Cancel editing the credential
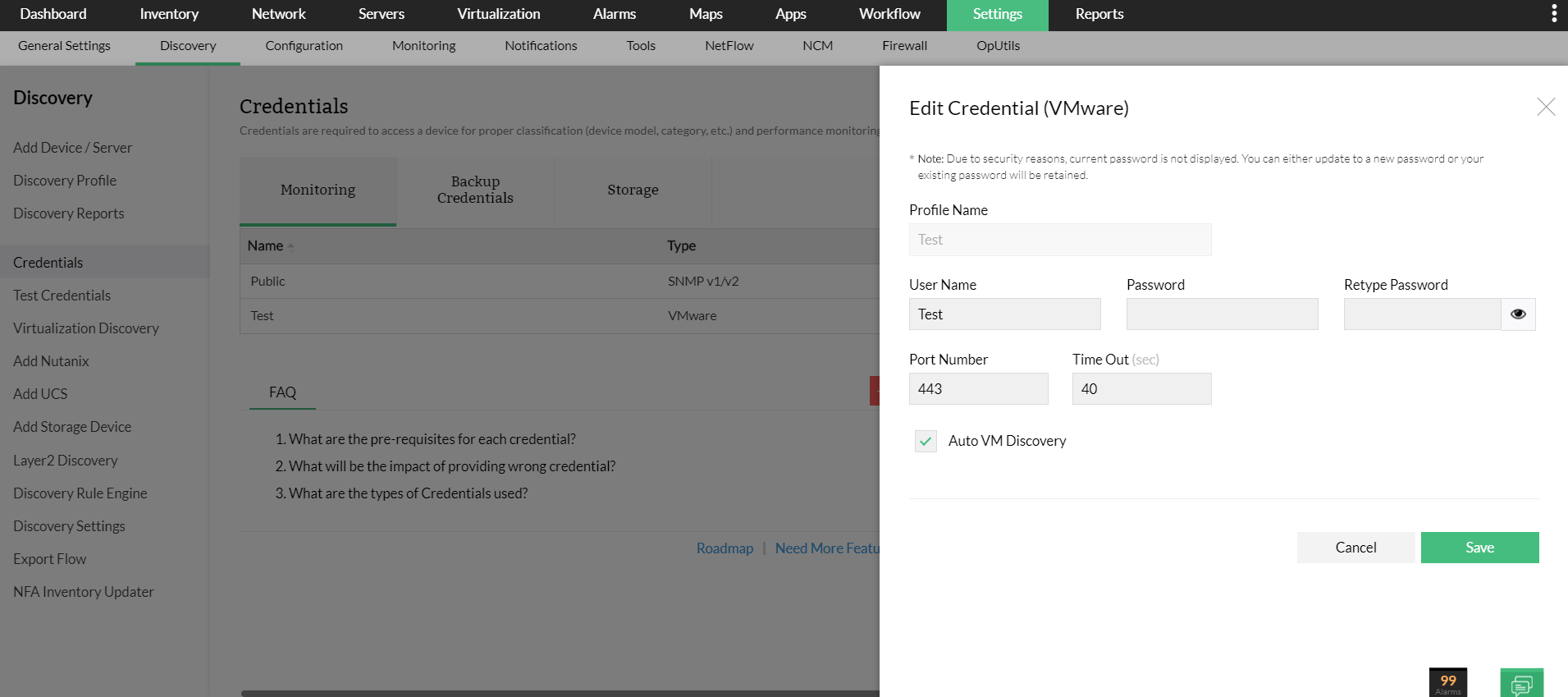This screenshot has height=697, width=1568. click(1355, 548)
